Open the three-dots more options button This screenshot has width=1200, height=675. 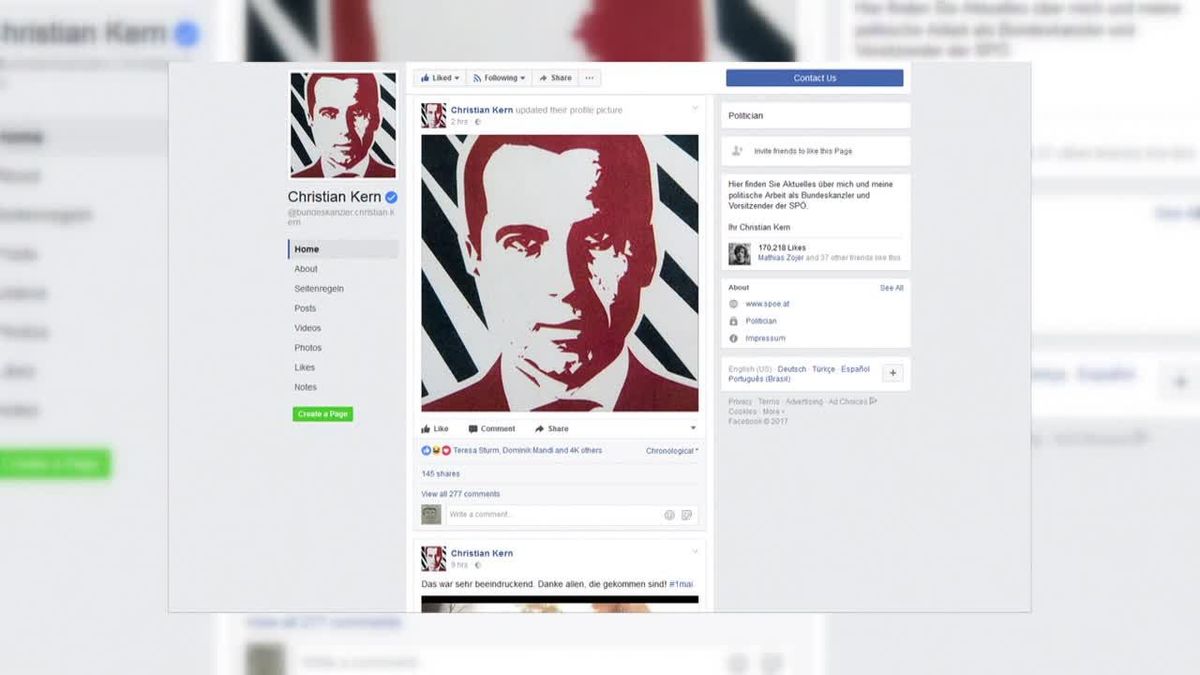[x=589, y=78]
